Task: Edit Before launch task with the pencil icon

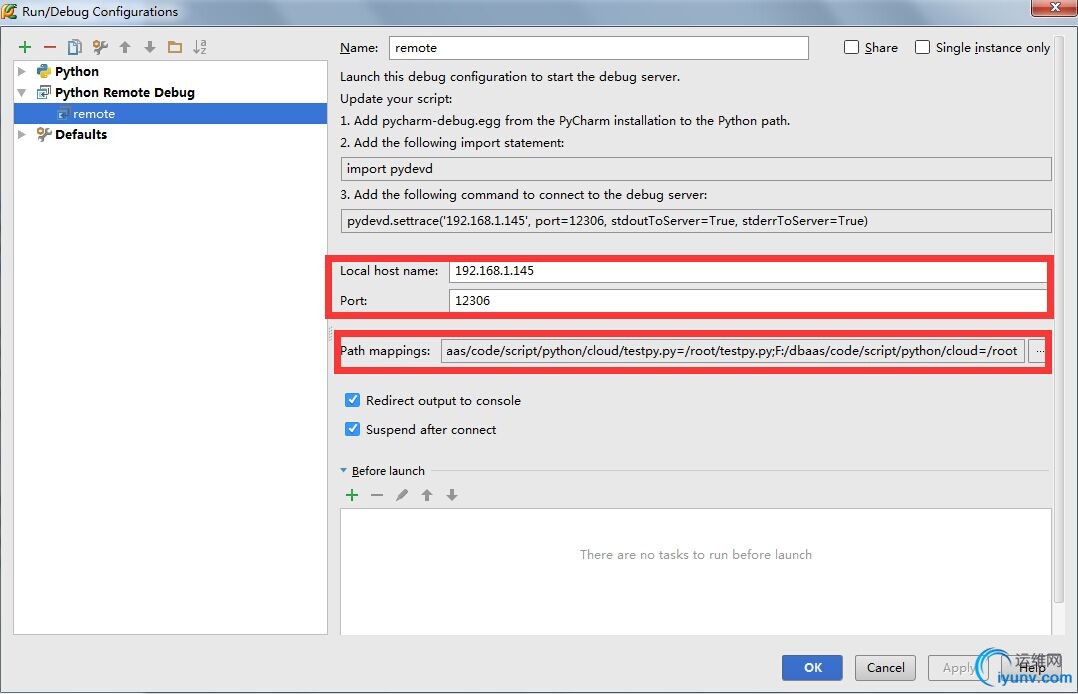Action: [x=402, y=495]
